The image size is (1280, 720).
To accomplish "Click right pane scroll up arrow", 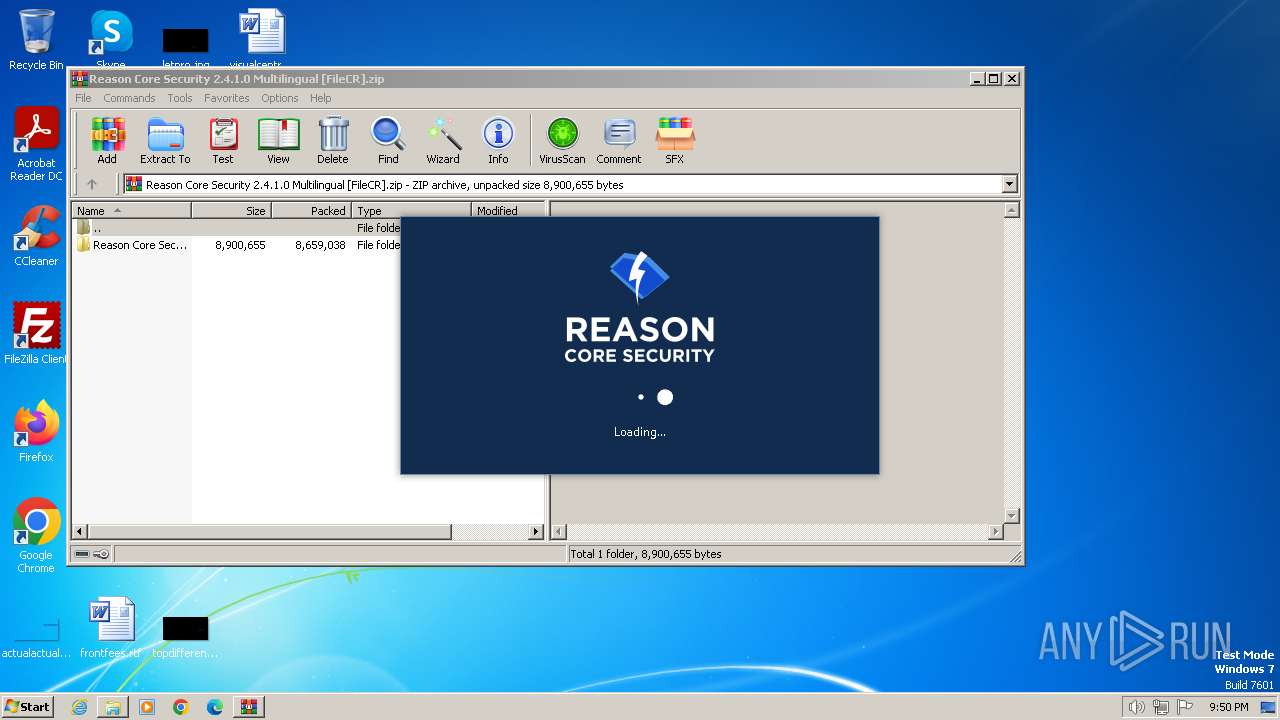I will coord(1011,210).
